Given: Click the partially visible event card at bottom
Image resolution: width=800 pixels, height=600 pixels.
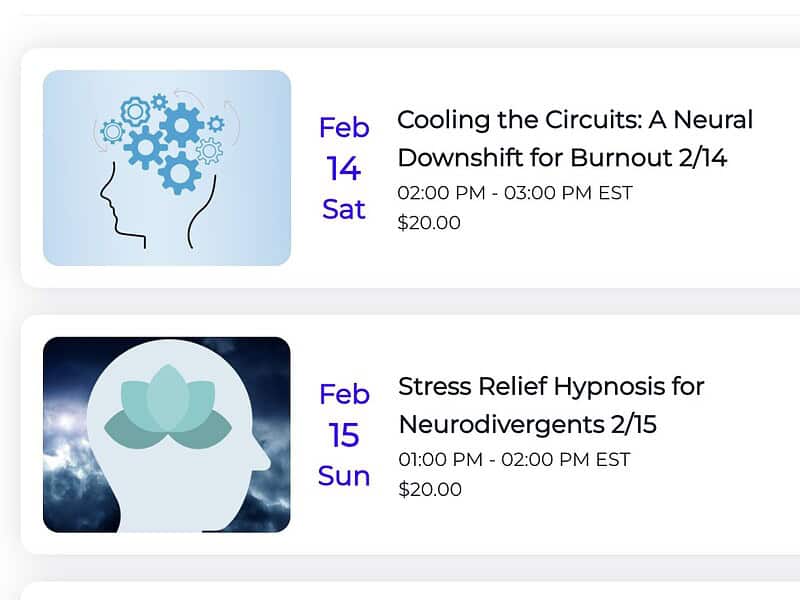Looking at the screenshot, I should 400,591.
